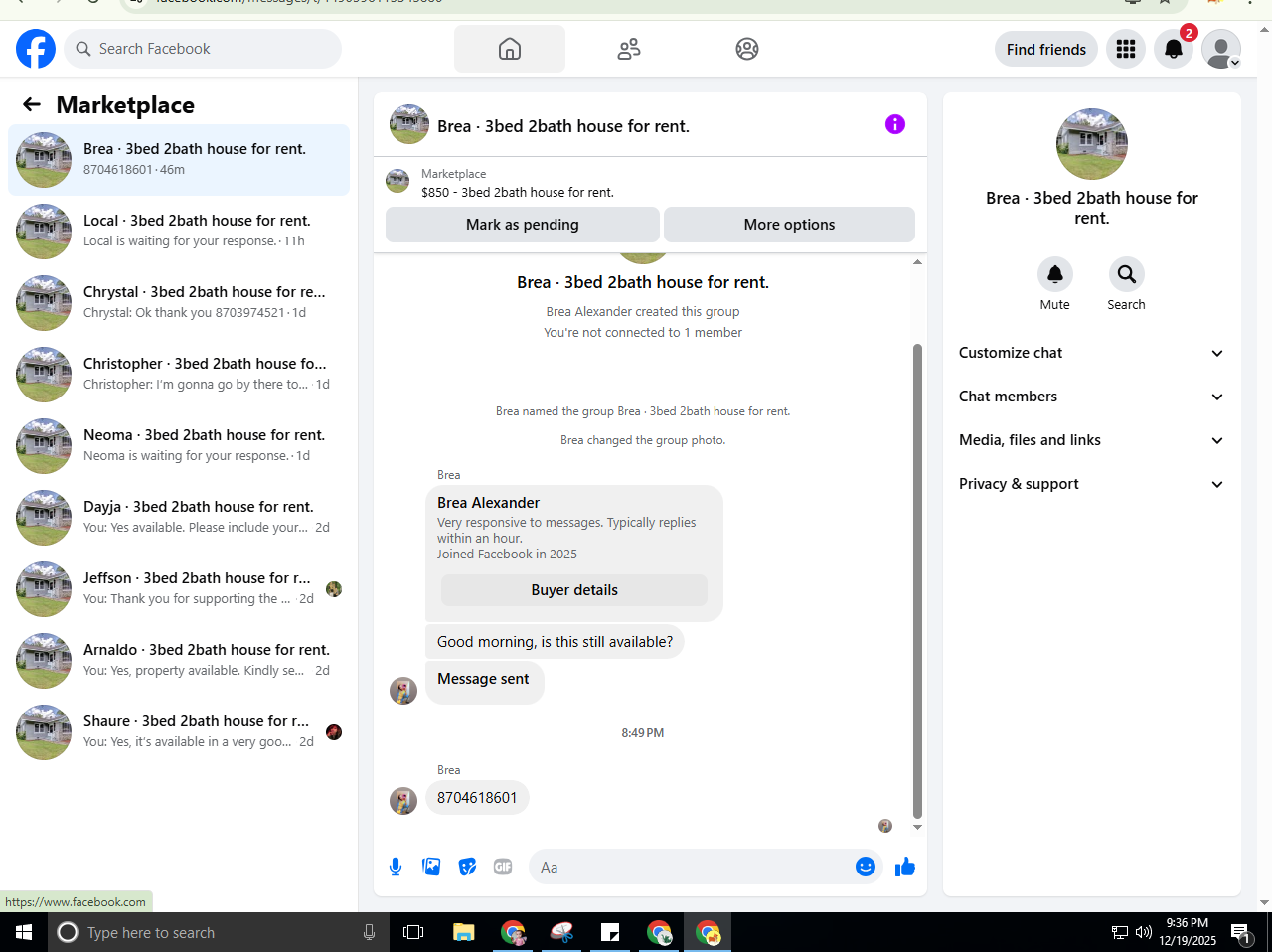Expand Chat members section
This screenshot has height=952, width=1272.
pos(1092,397)
